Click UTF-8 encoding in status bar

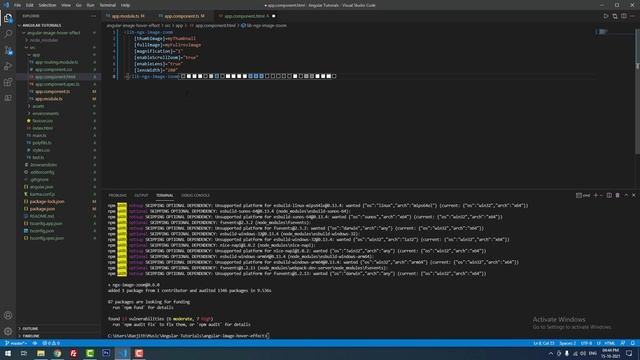tap(586, 343)
